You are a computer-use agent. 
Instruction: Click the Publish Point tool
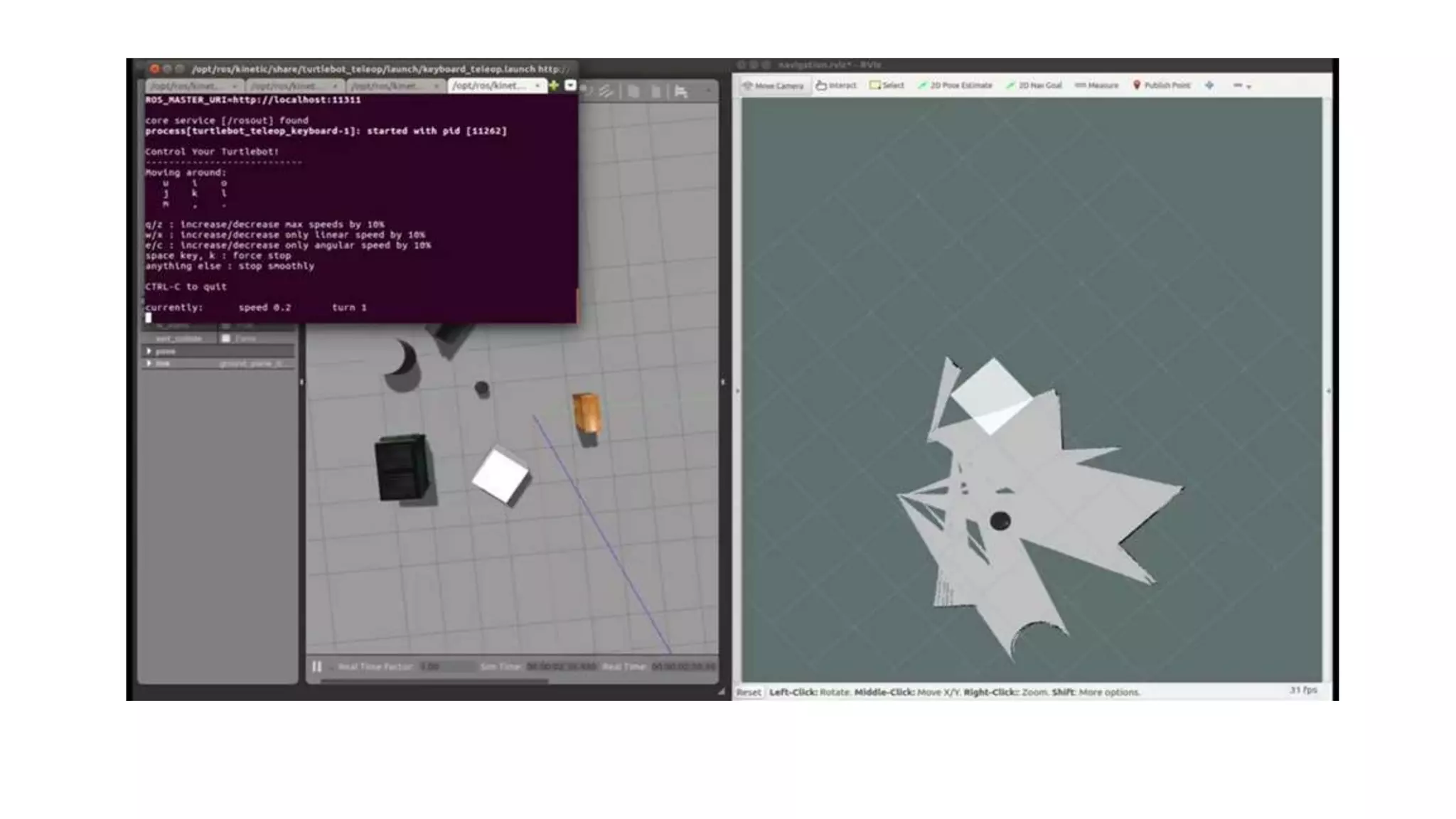click(x=1161, y=85)
